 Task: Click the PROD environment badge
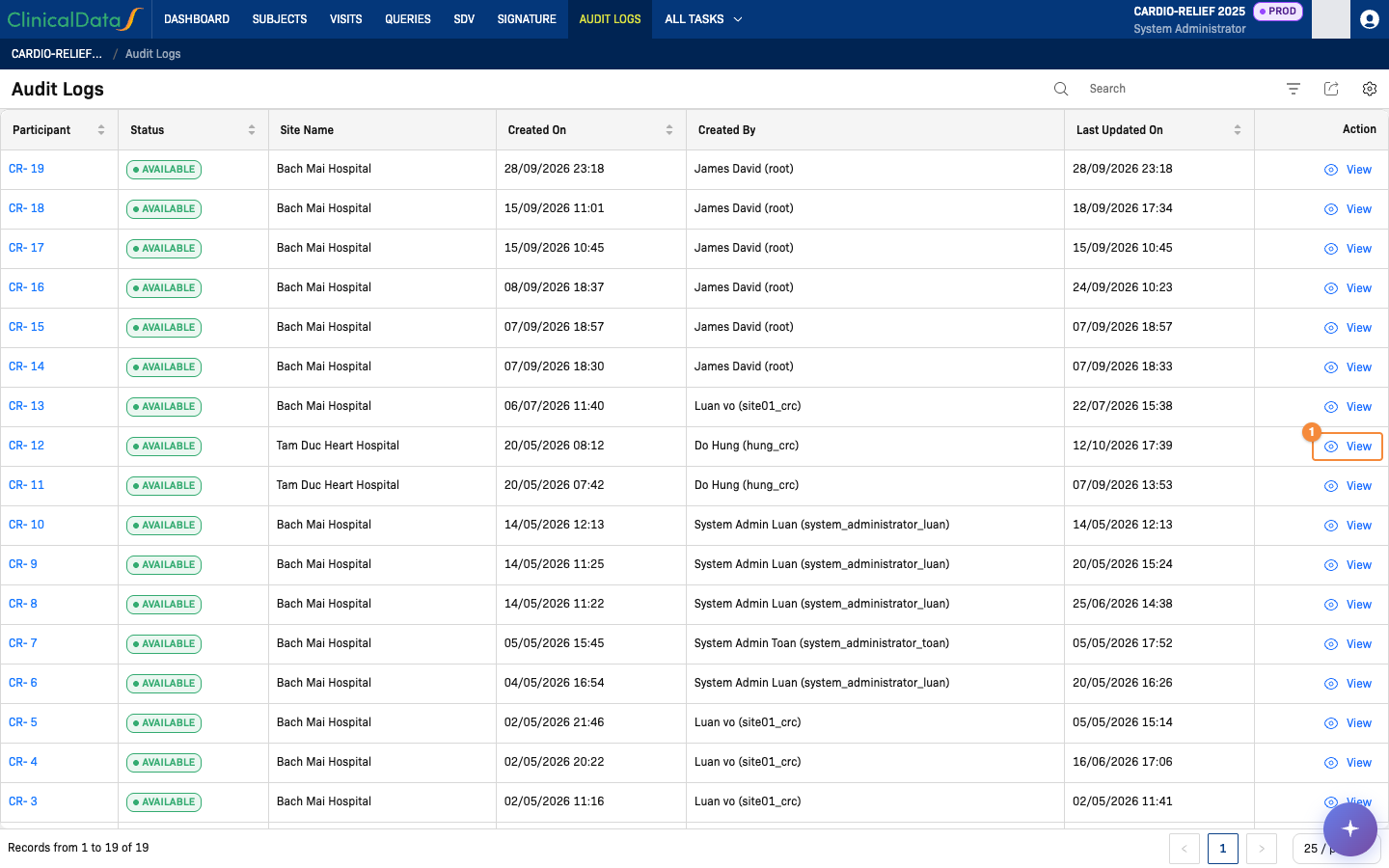[x=1278, y=12]
